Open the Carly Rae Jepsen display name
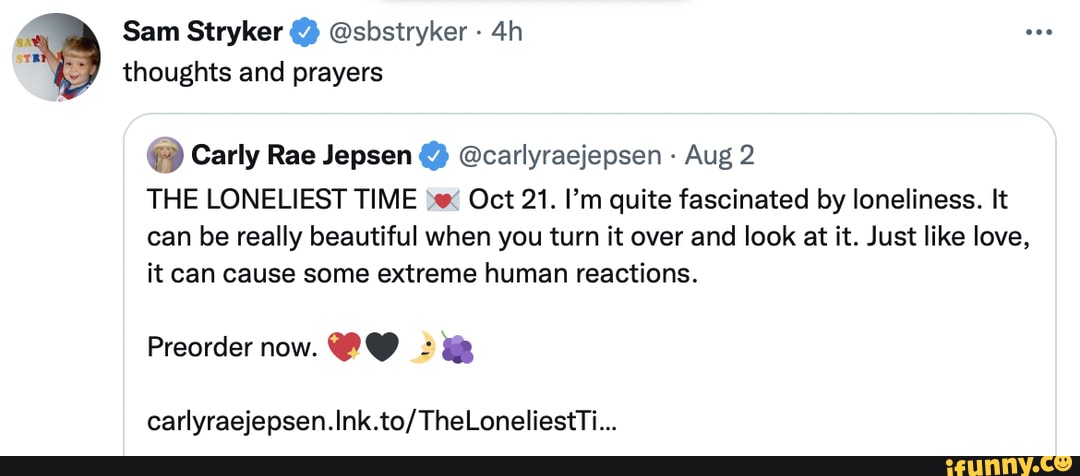 [x=301, y=155]
